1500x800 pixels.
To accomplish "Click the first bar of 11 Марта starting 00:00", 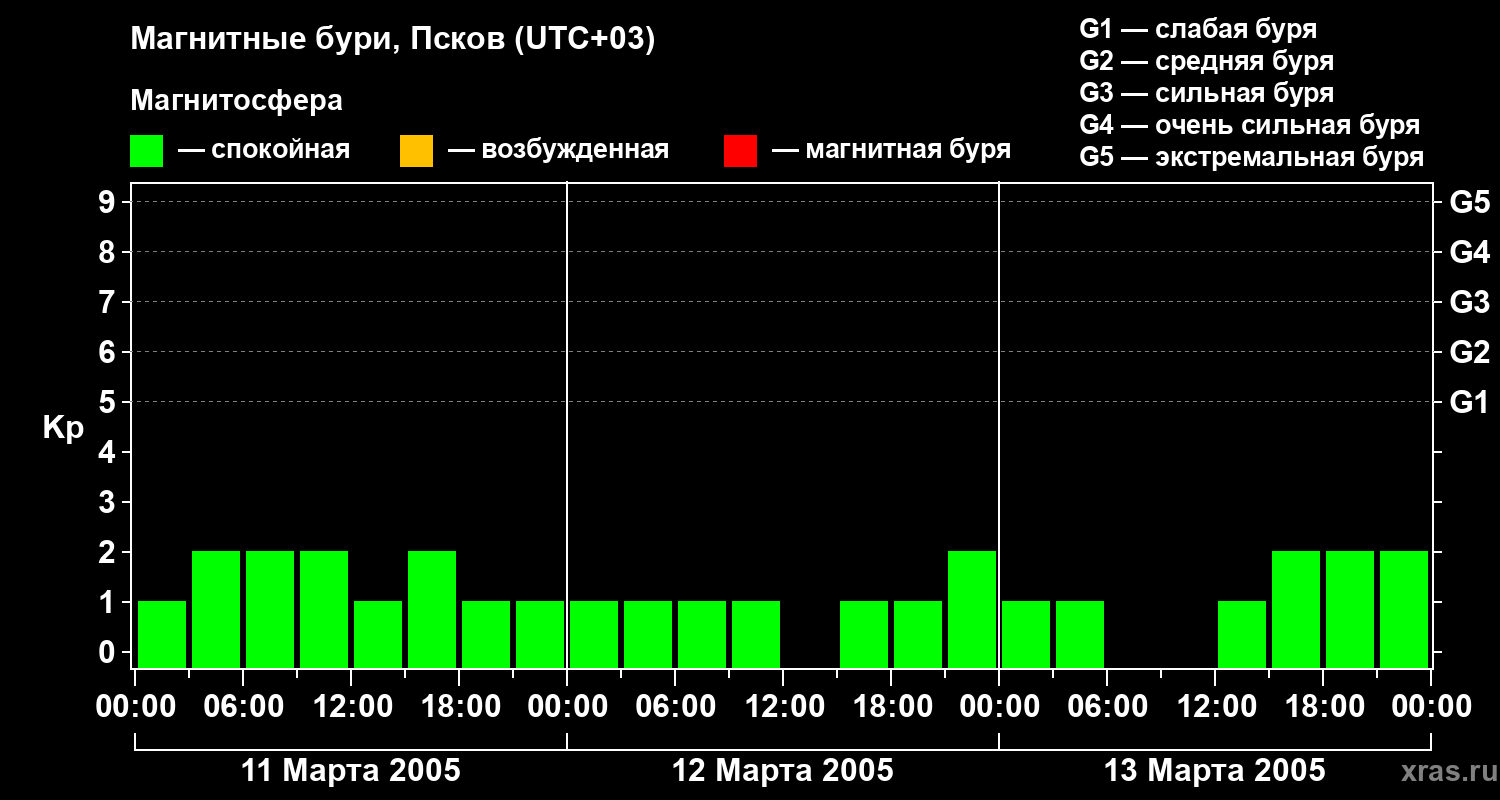I will tap(162, 634).
